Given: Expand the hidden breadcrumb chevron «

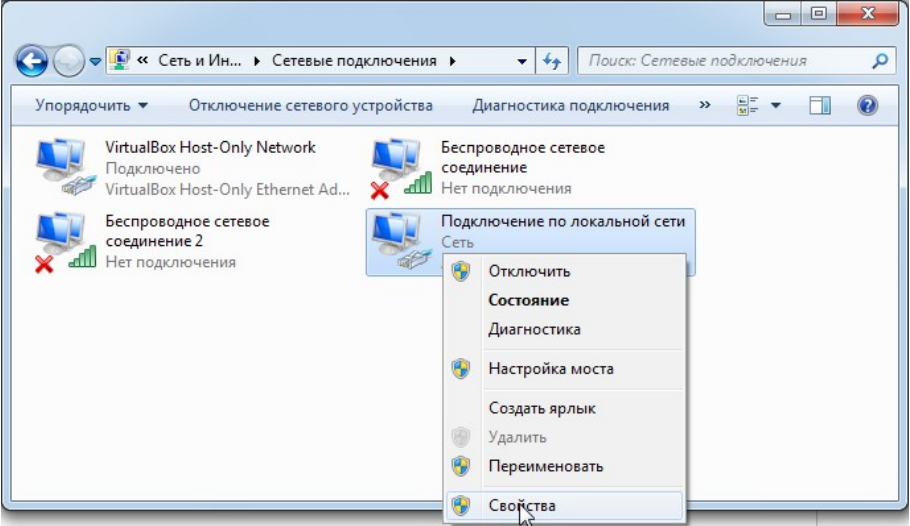Looking at the screenshot, I should tap(143, 60).
